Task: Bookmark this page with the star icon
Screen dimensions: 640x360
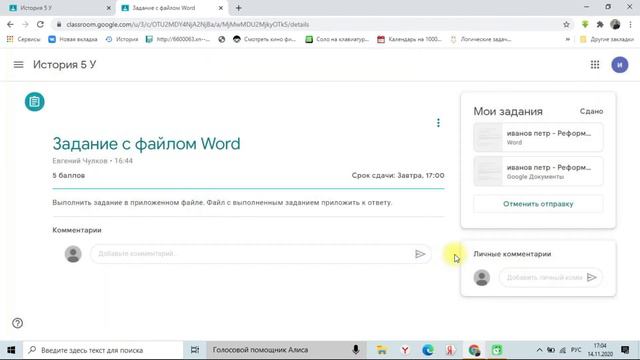Action: coord(566,24)
